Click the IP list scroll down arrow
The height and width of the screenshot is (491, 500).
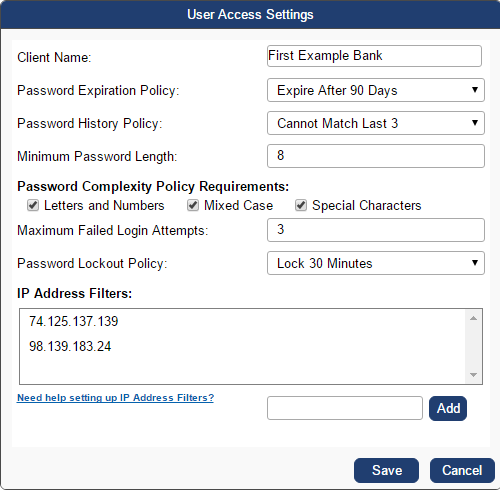coord(473,375)
